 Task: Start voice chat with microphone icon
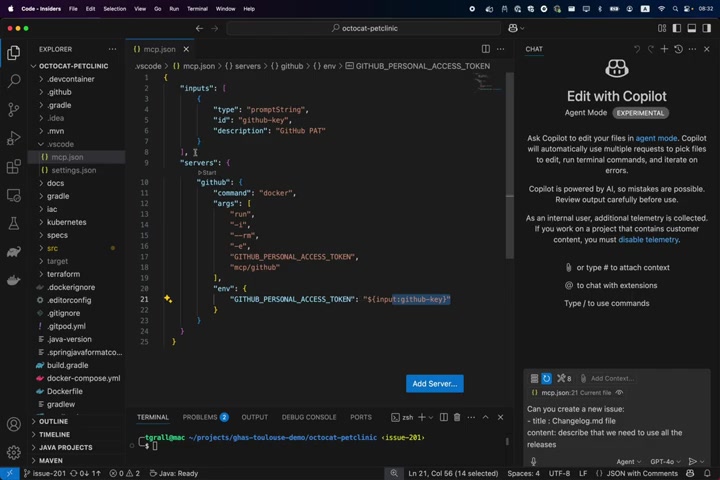533,461
